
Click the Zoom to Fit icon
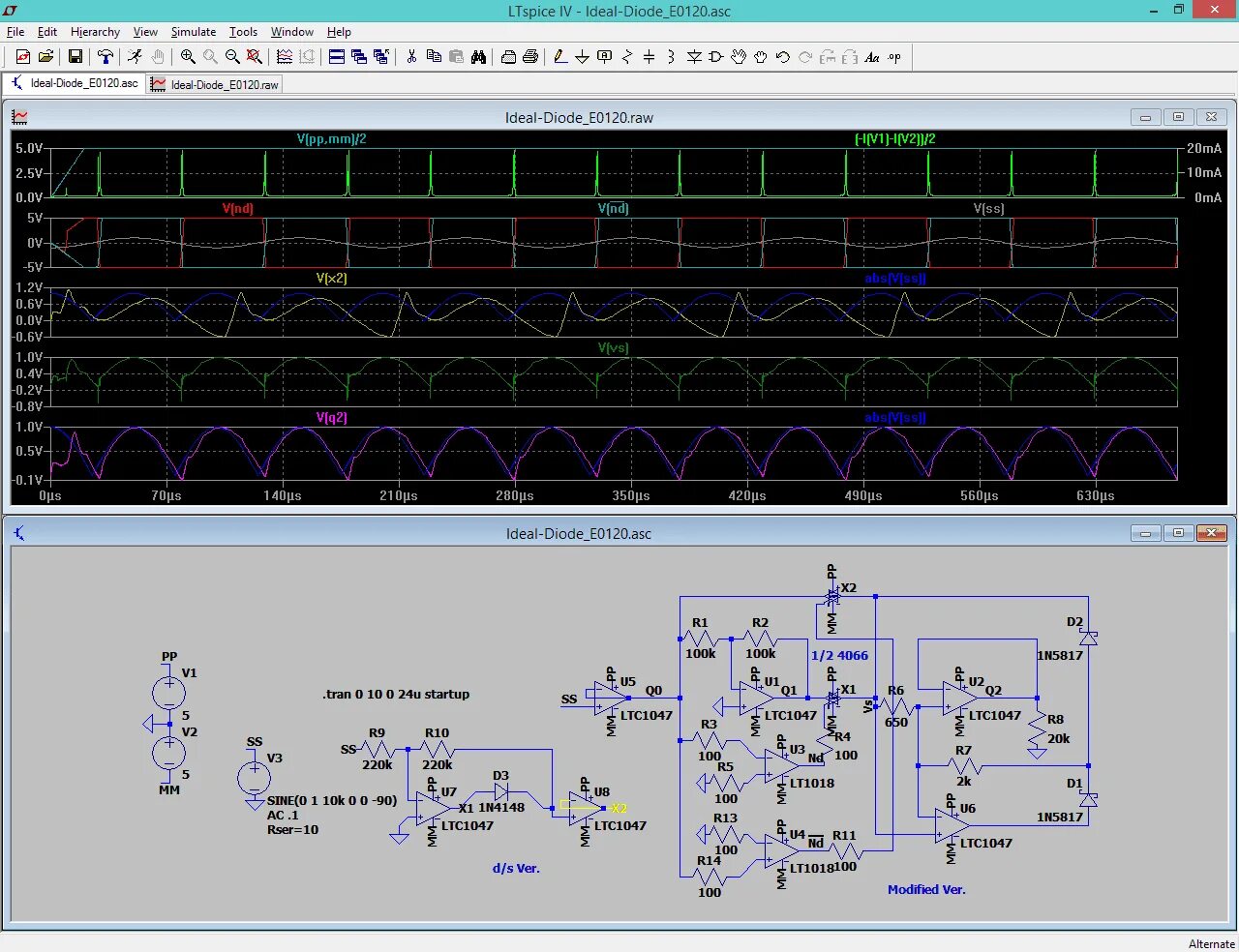tap(255, 57)
